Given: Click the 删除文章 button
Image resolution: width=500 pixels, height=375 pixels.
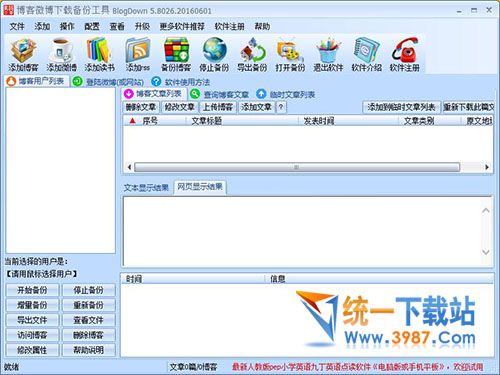Looking at the screenshot, I should pyautogui.click(x=141, y=107).
